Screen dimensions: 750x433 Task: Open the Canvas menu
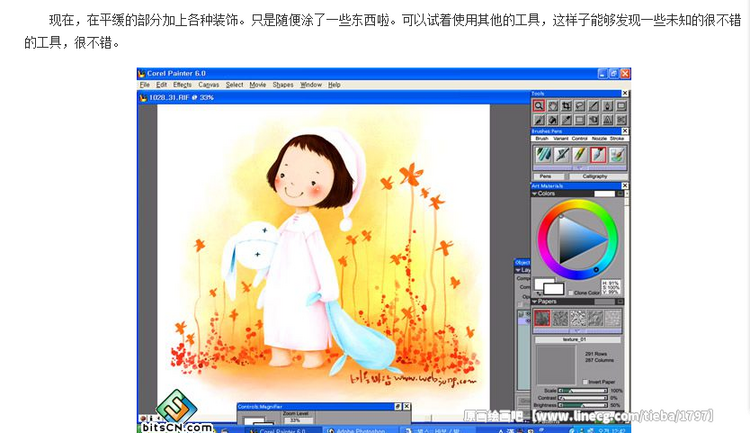pos(209,85)
